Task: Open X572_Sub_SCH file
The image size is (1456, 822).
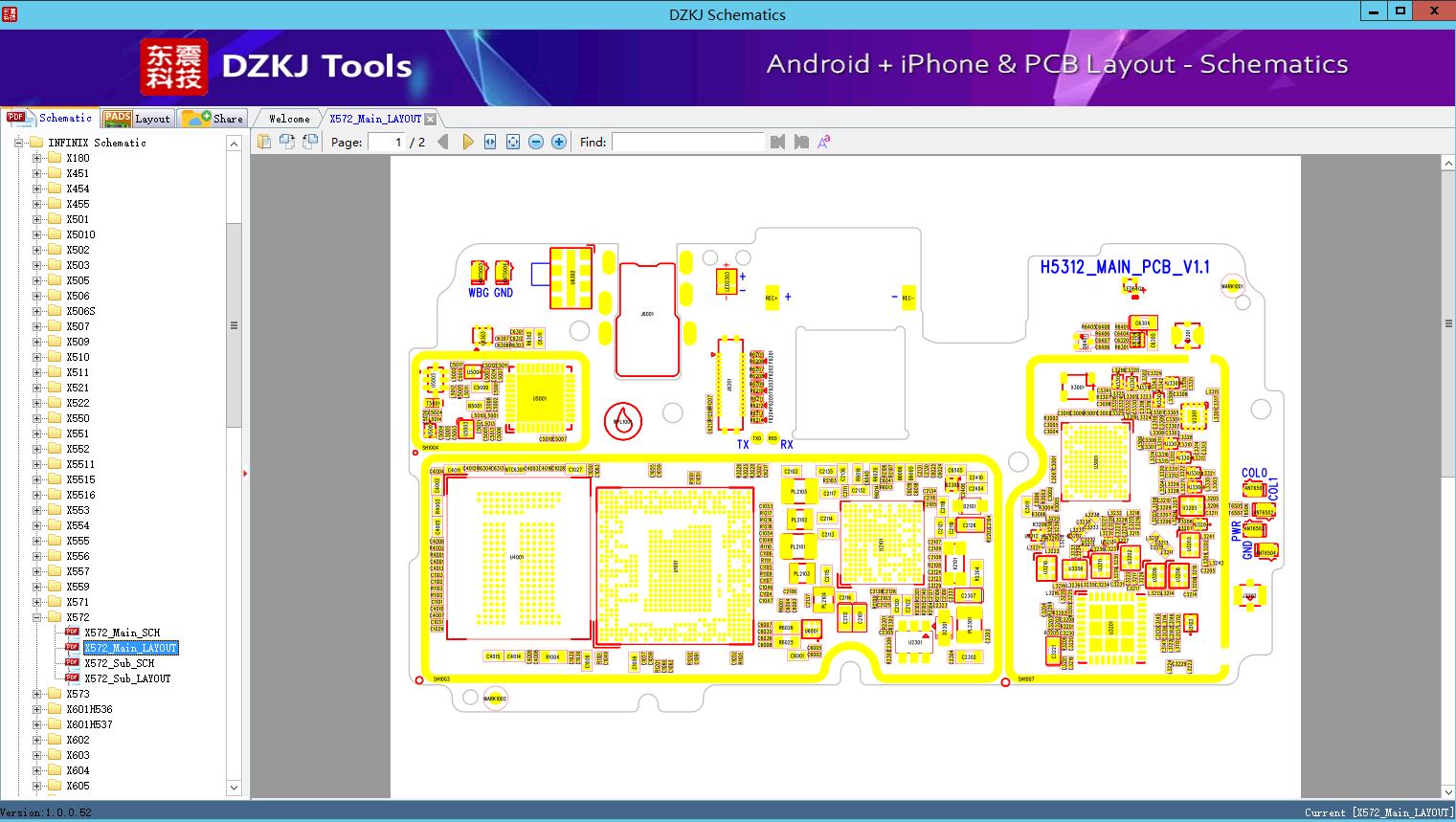Action: [x=119, y=663]
